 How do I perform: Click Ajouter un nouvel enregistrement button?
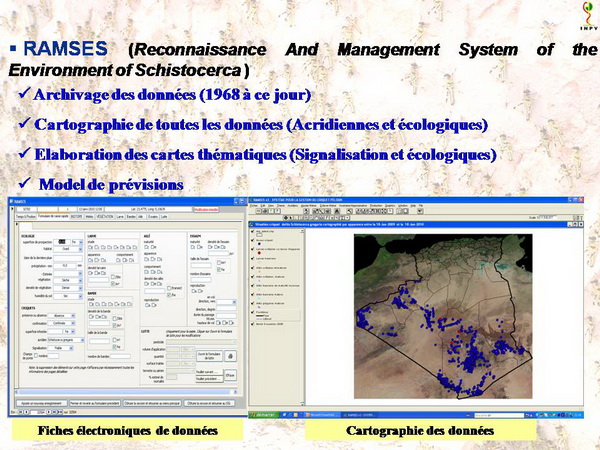click(42, 403)
